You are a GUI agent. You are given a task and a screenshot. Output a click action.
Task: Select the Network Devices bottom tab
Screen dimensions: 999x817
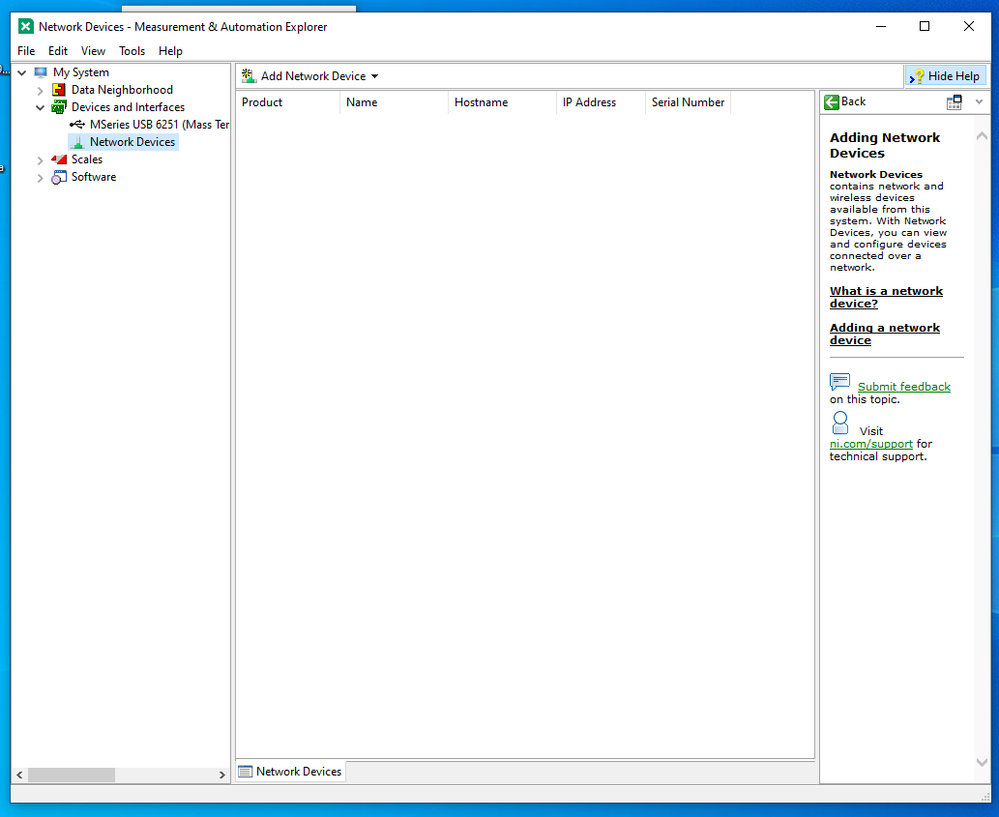point(291,772)
